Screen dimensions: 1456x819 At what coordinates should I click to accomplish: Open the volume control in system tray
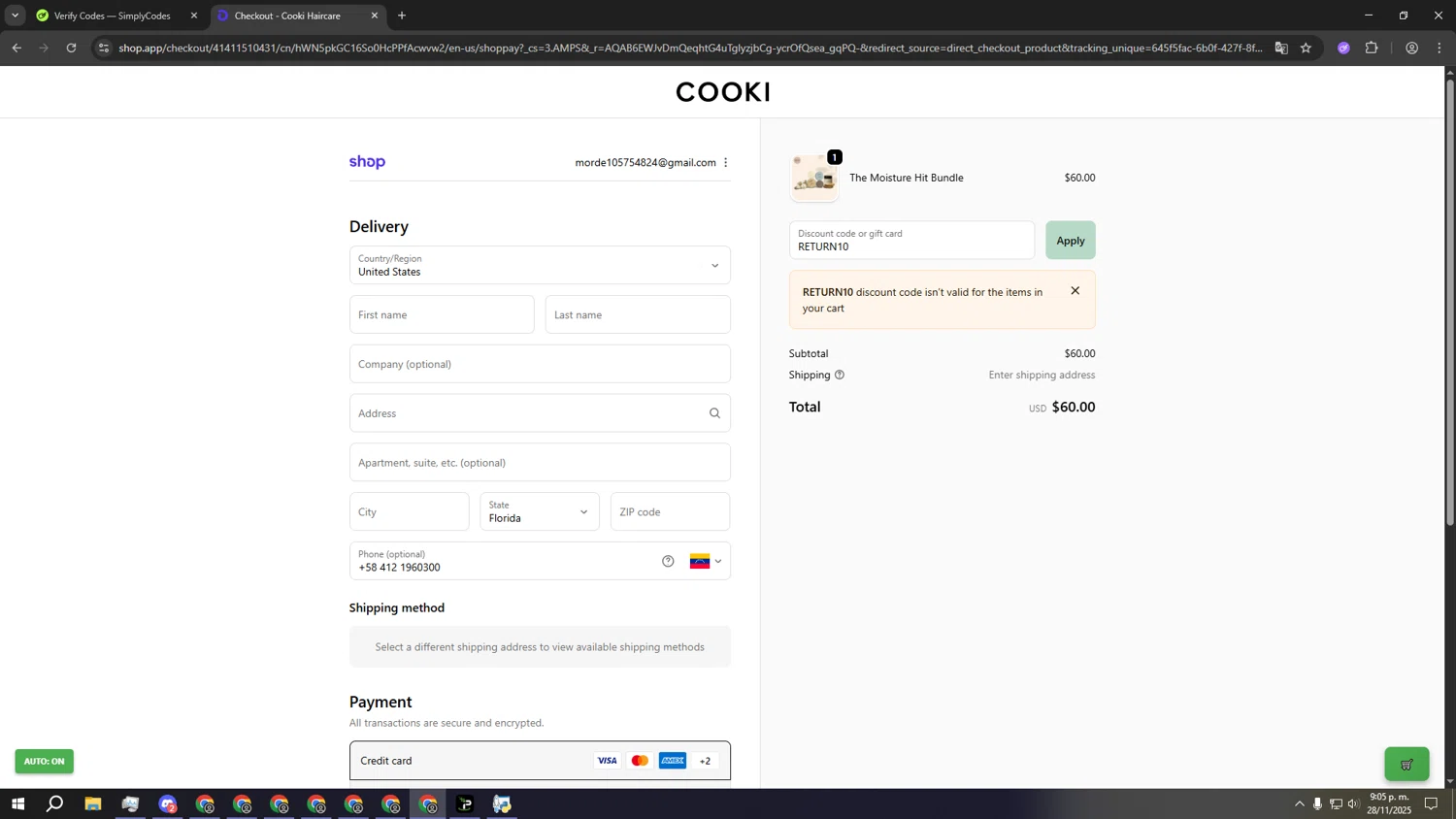pos(1354,803)
